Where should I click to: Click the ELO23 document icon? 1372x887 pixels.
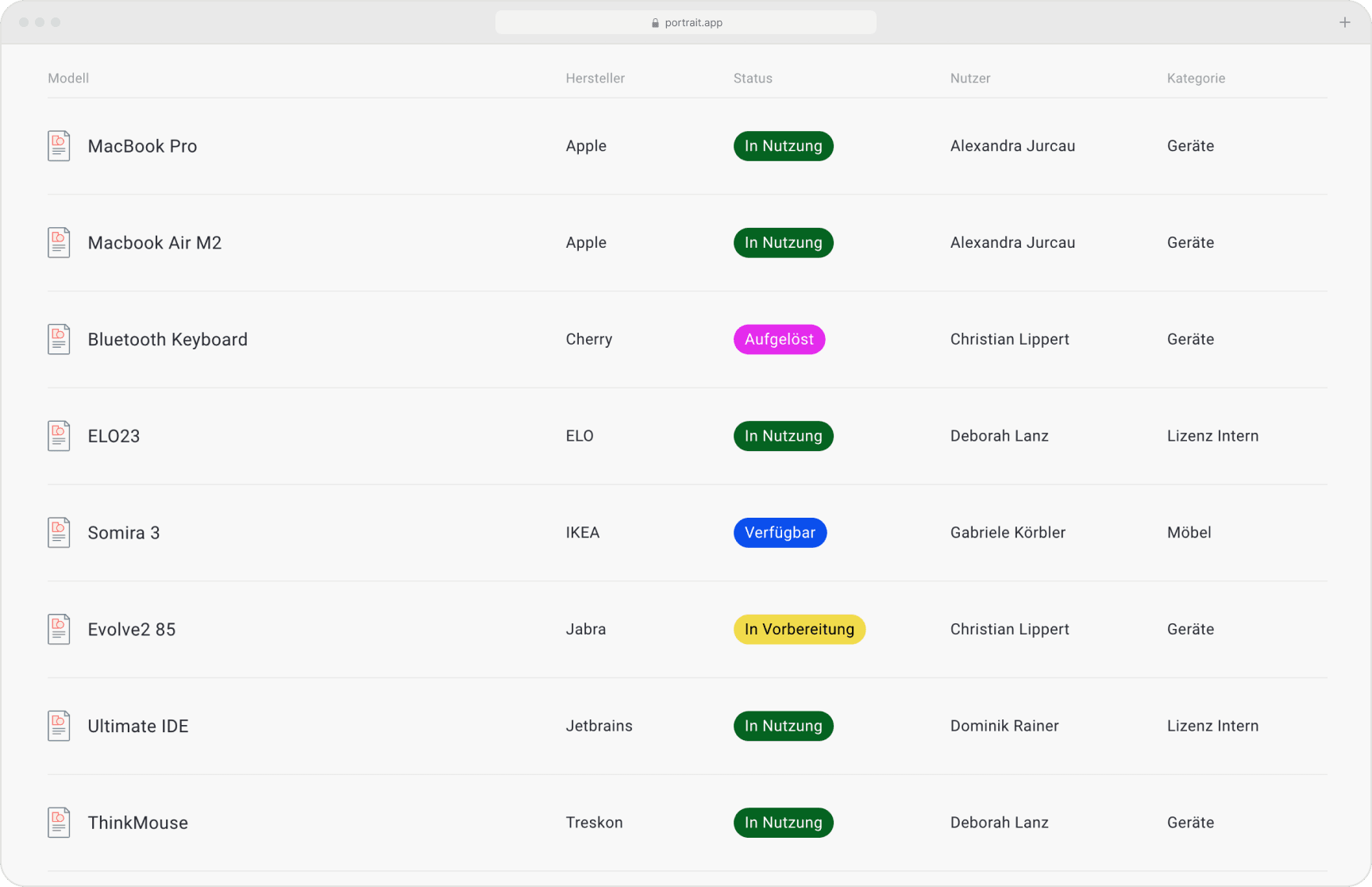[x=59, y=435]
